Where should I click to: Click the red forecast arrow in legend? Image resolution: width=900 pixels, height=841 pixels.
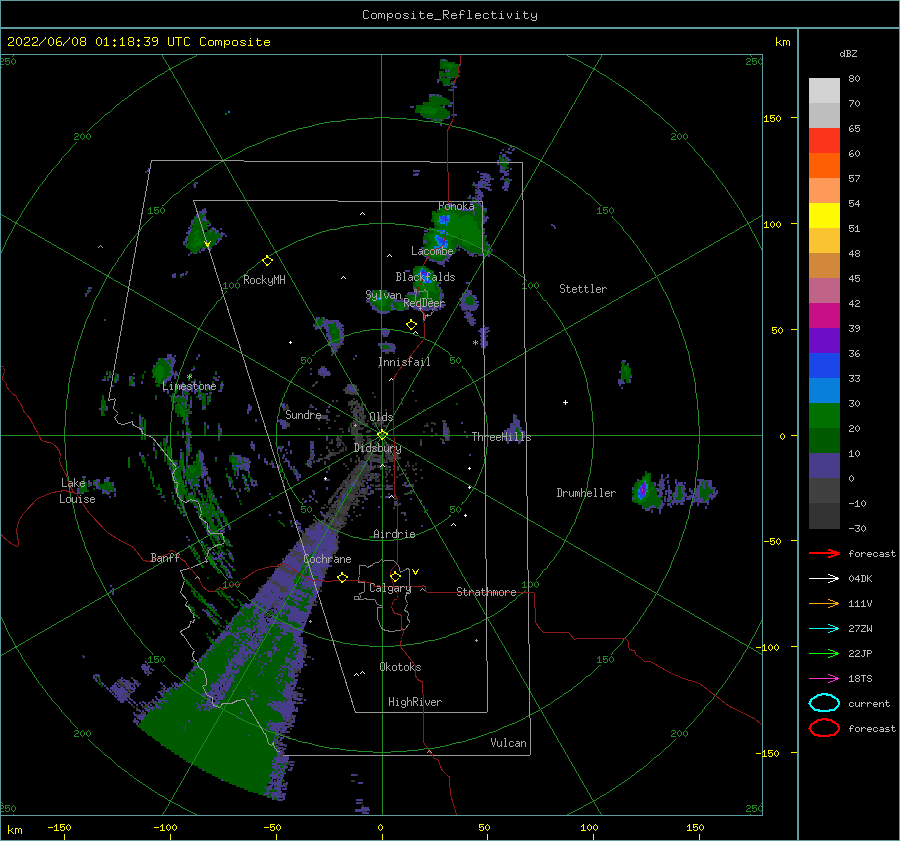(x=824, y=554)
